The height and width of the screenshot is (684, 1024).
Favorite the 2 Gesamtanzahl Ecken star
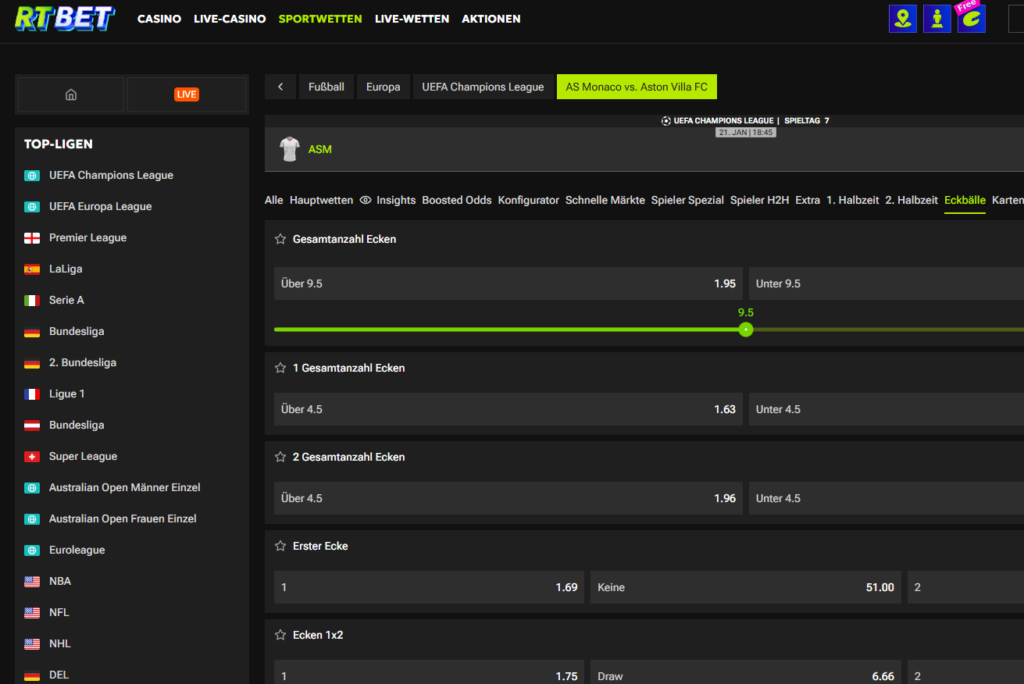pos(280,457)
